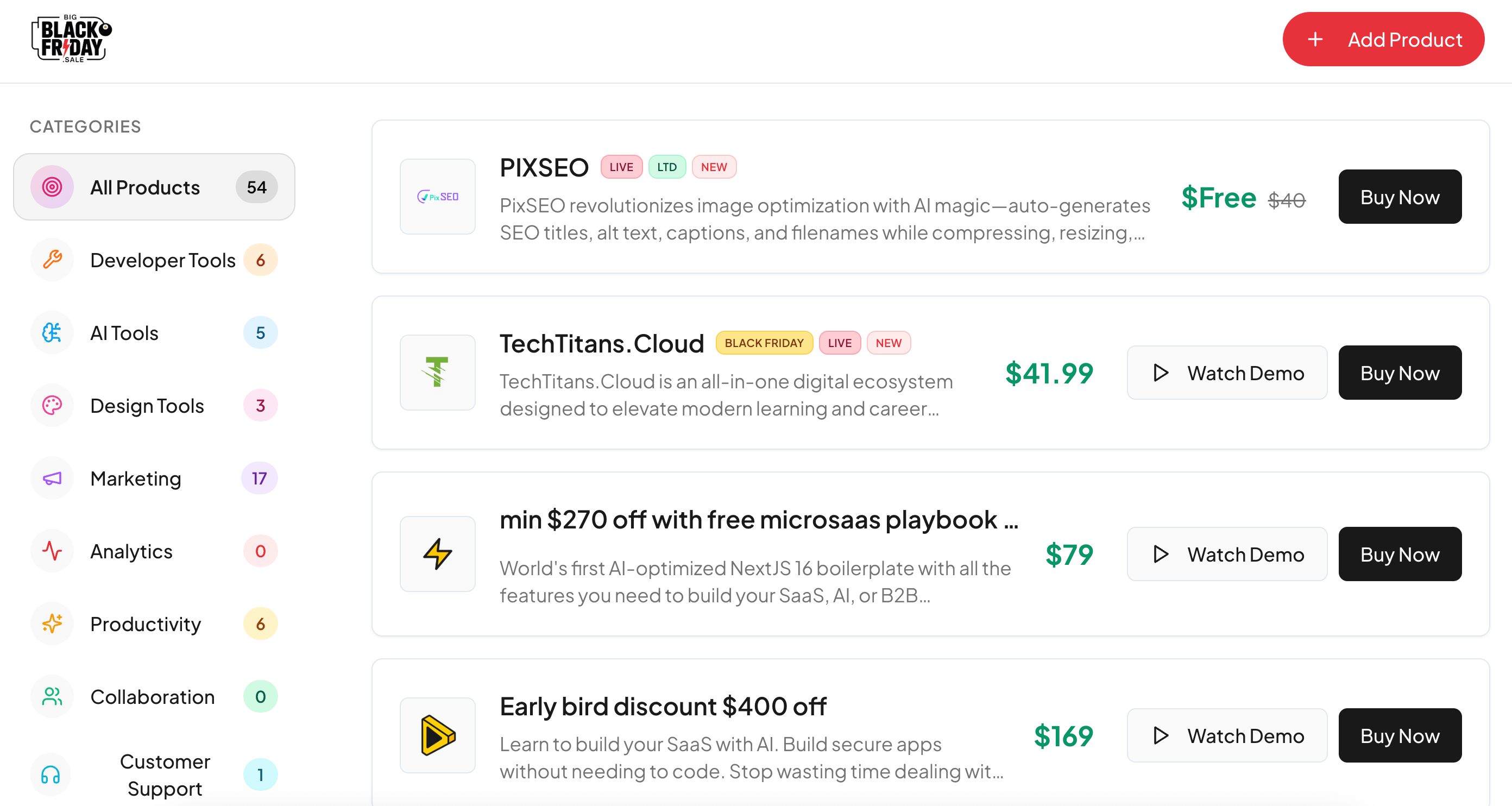Viewport: 1512px width, 806px height.
Task: Open the PIXSEO product logo thumbnail
Action: (x=437, y=197)
